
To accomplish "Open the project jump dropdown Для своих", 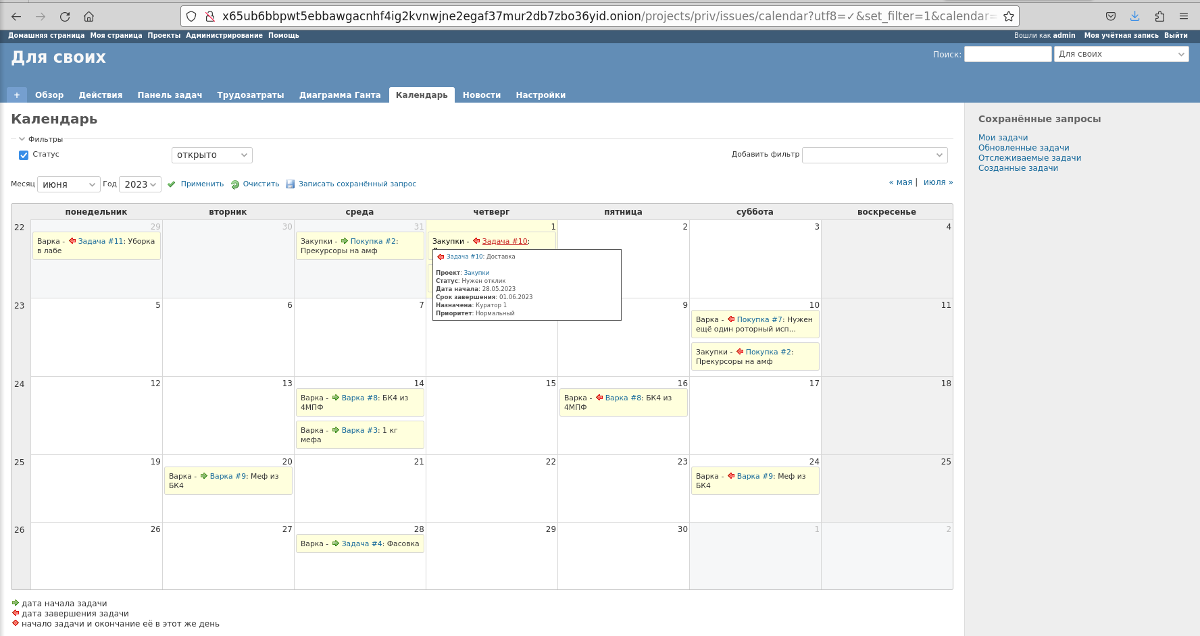I will pyautogui.click(x=1121, y=54).
